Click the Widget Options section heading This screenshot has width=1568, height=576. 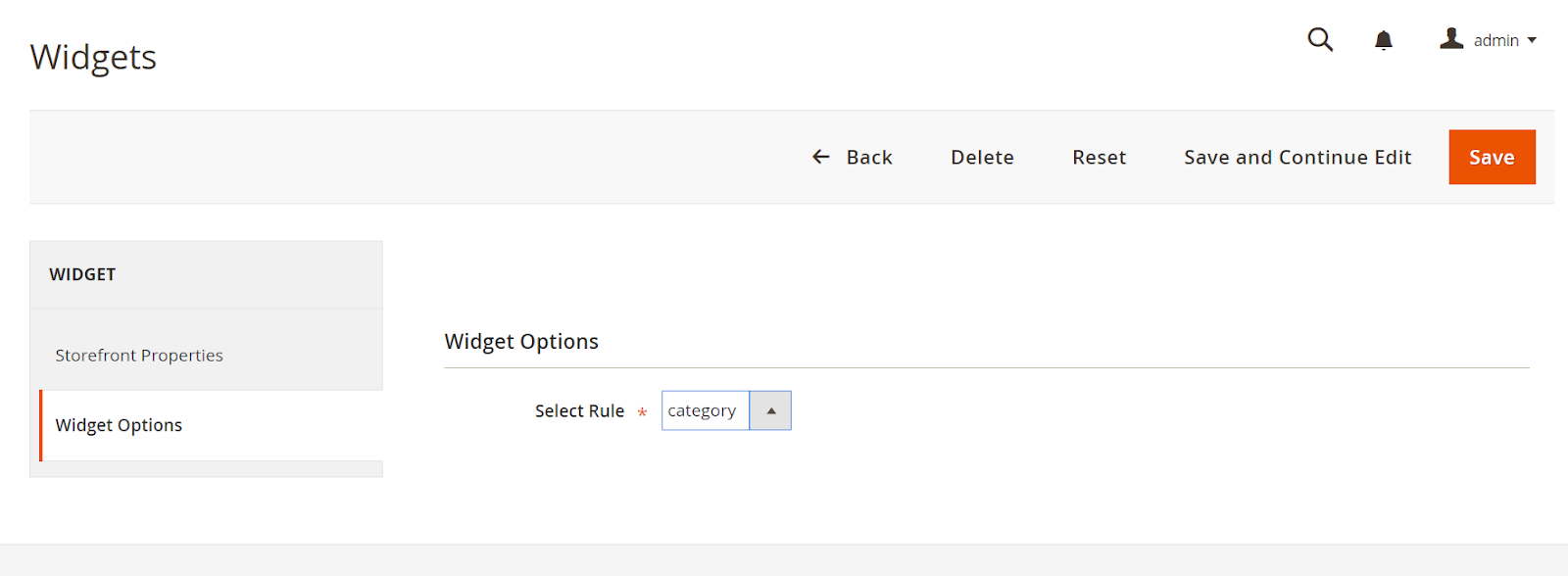(521, 342)
